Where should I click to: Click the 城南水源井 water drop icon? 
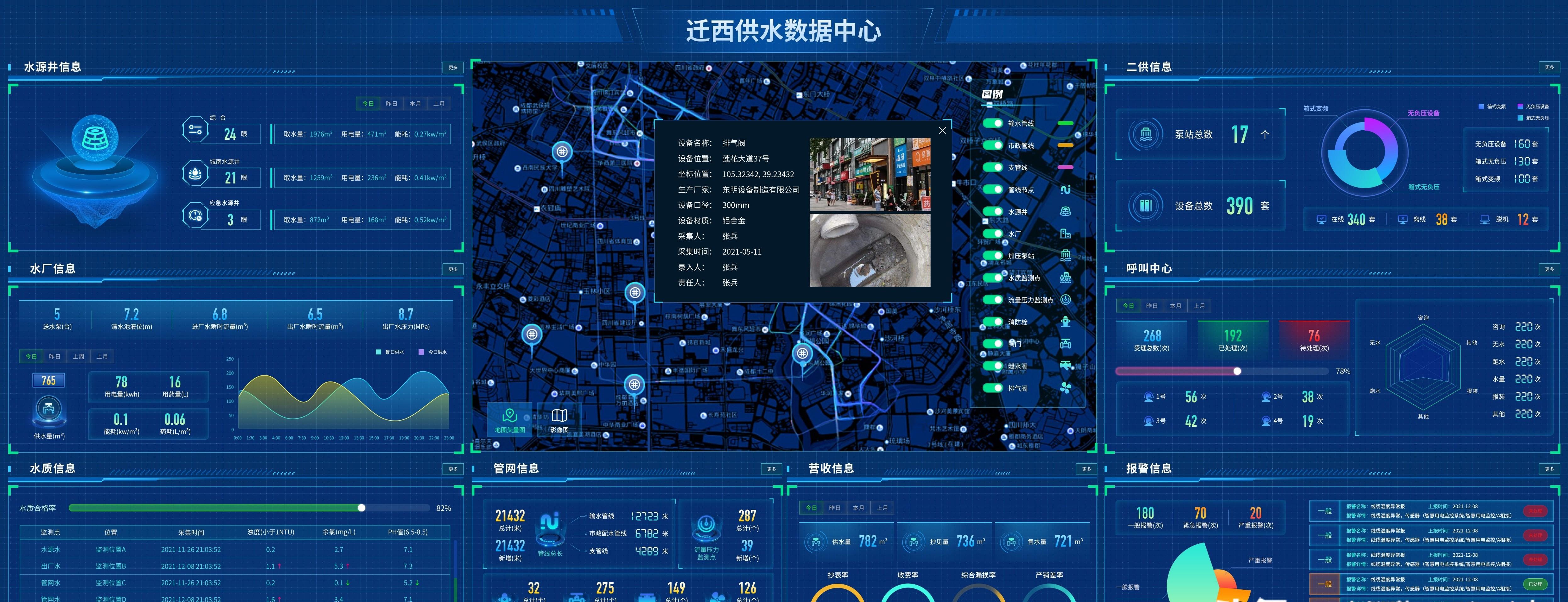tap(195, 173)
